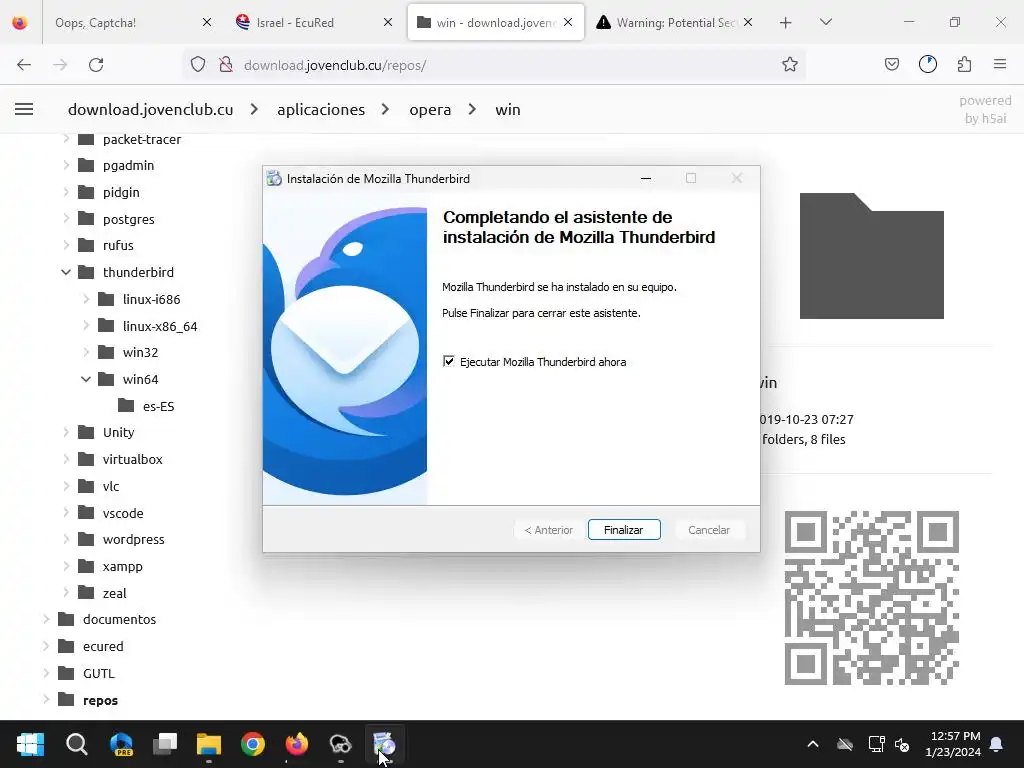Expand the win32 folder
The height and width of the screenshot is (768, 1024).
click(86, 352)
